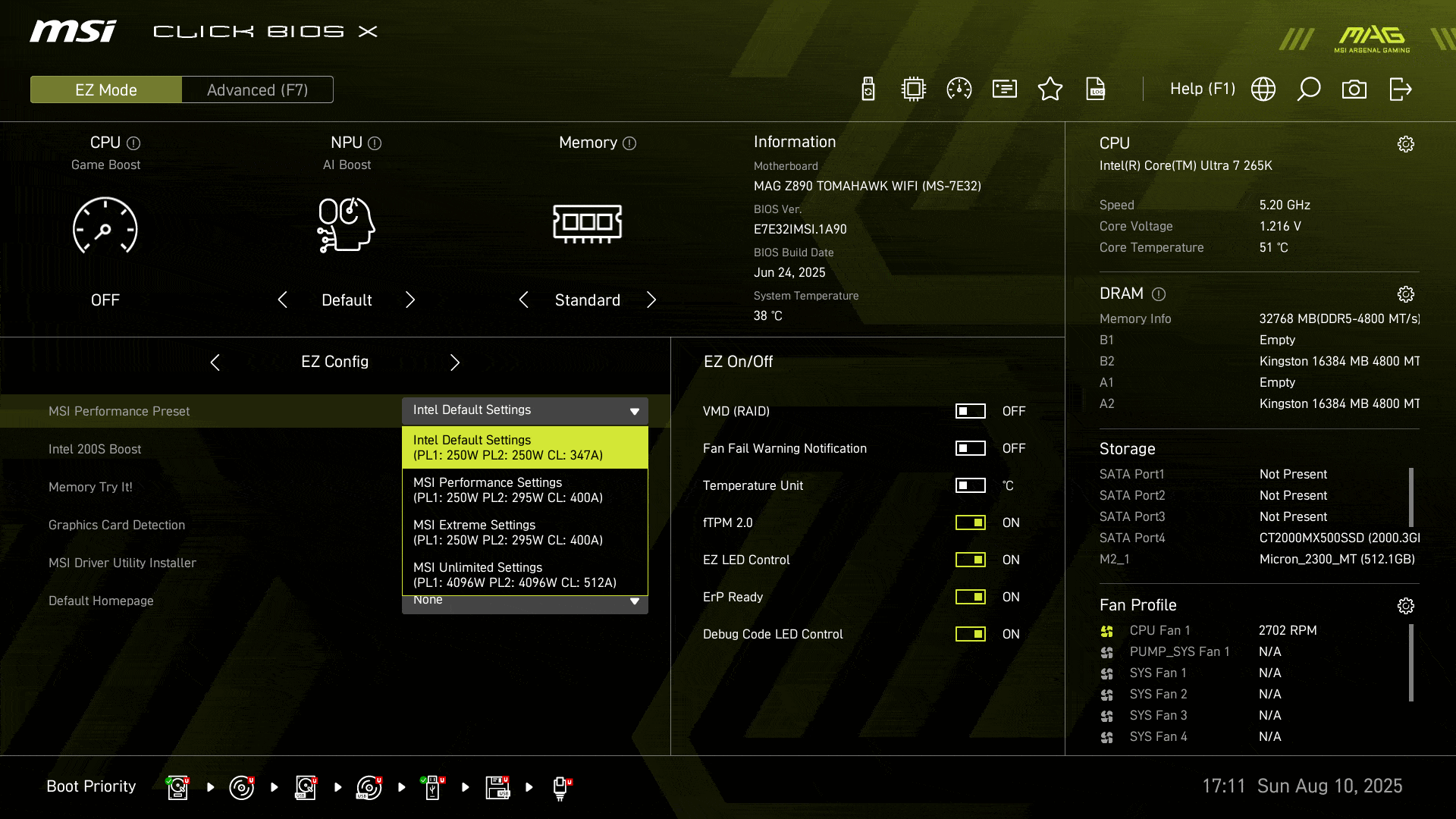Click the info icon next to NPU

coord(375,143)
